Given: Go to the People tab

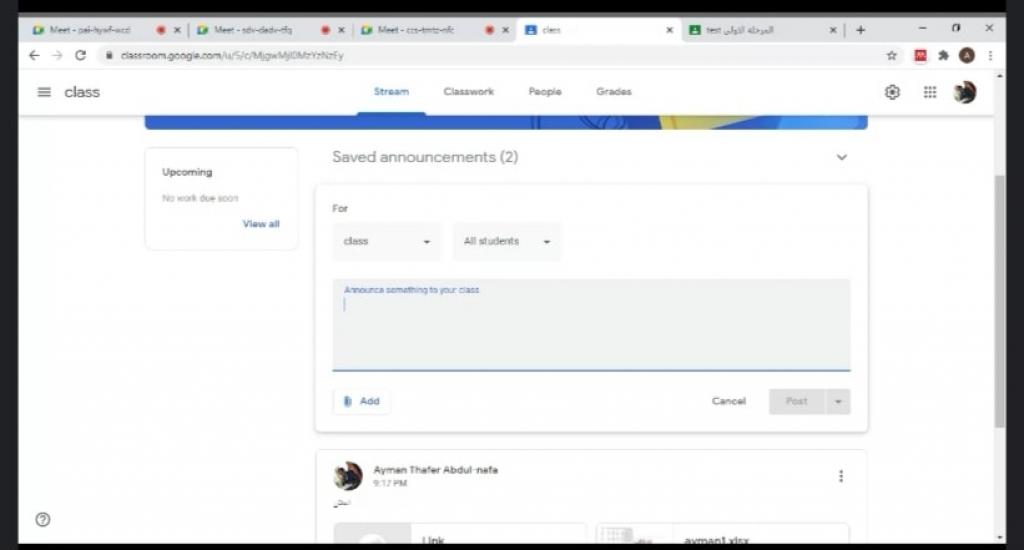Looking at the screenshot, I should pos(545,92).
